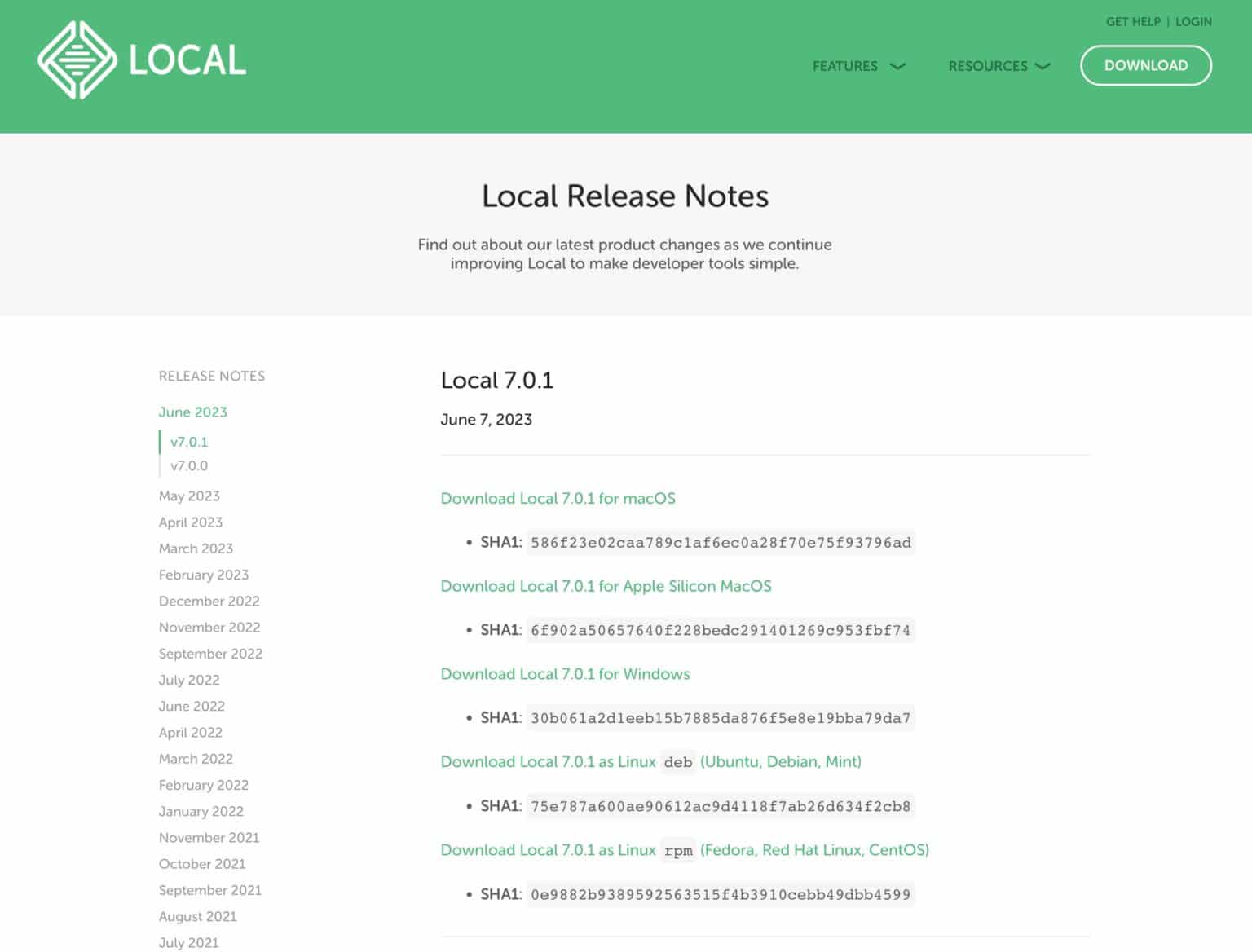Image resolution: width=1252 pixels, height=952 pixels.
Task: Click the LOGIN menu item
Action: coord(1193,21)
